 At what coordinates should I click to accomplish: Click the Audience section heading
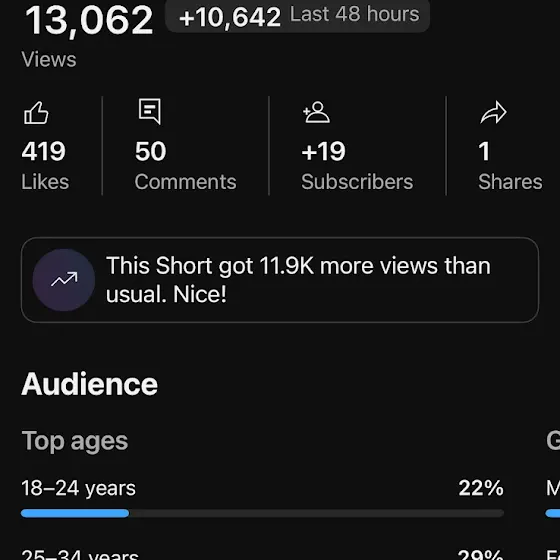click(90, 384)
